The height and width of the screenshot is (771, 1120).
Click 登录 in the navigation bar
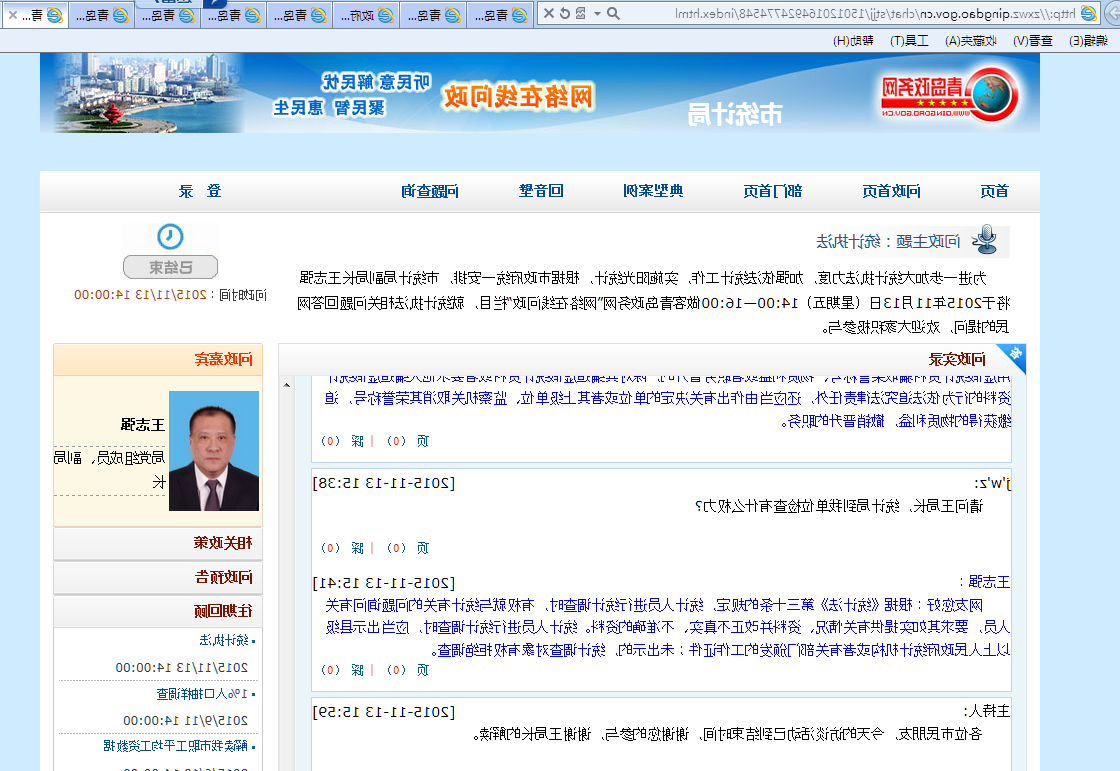coord(200,191)
